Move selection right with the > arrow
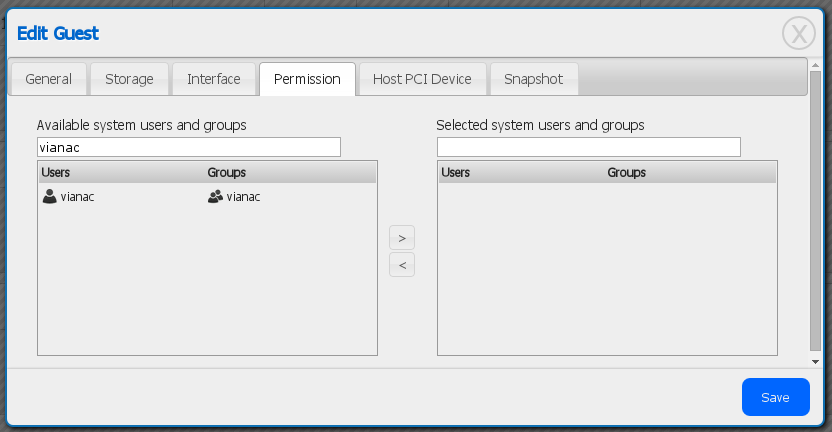832x432 pixels. pos(401,238)
